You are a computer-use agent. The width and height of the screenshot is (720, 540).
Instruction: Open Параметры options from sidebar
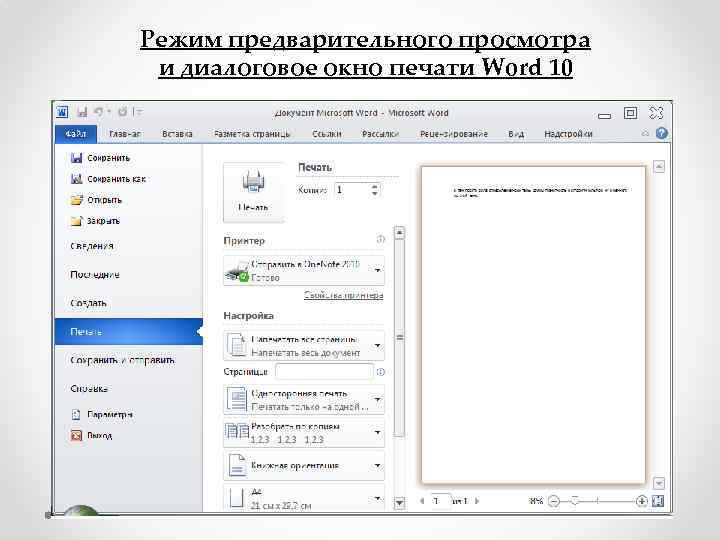(102, 415)
